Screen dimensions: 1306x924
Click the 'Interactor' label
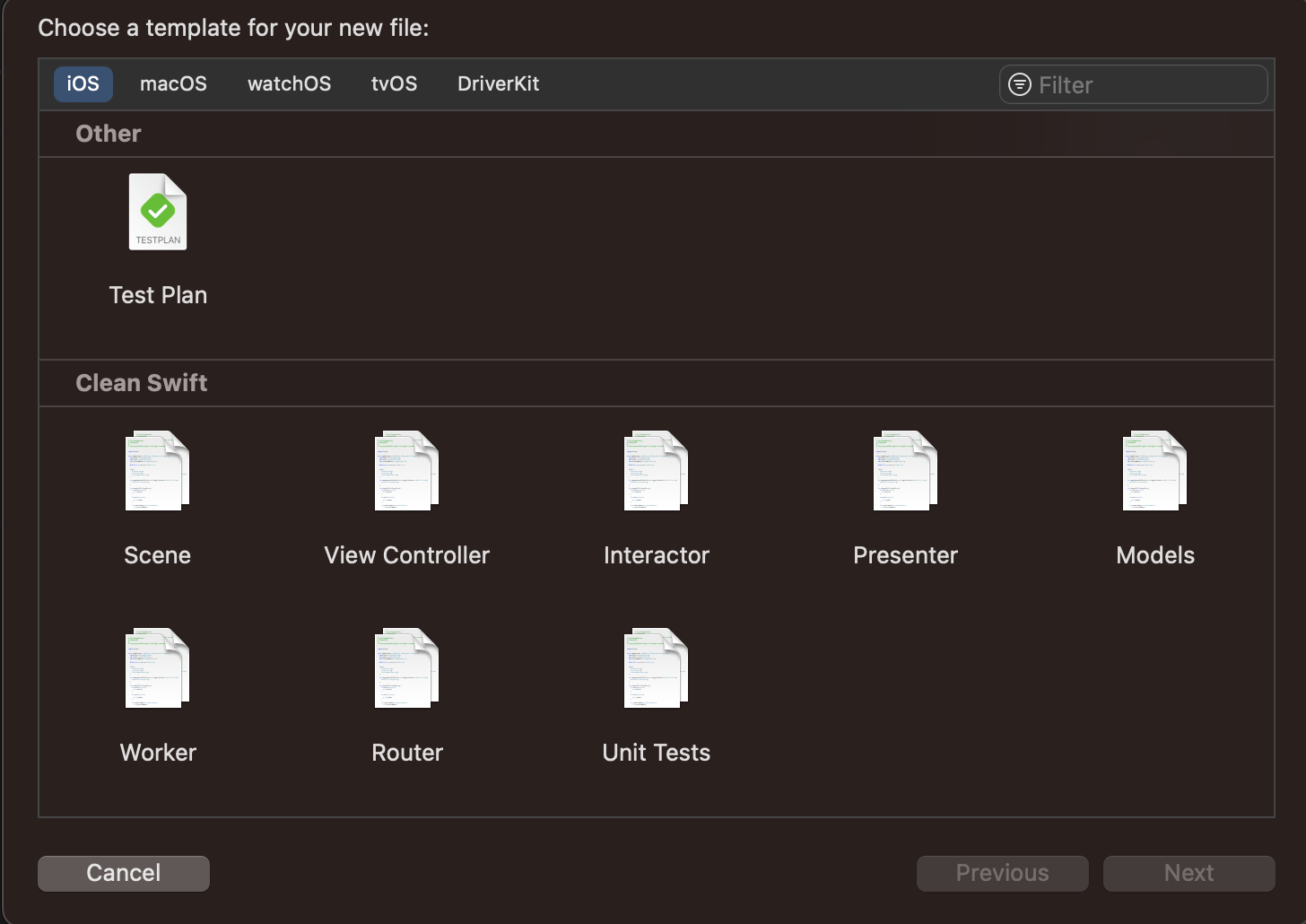[657, 555]
